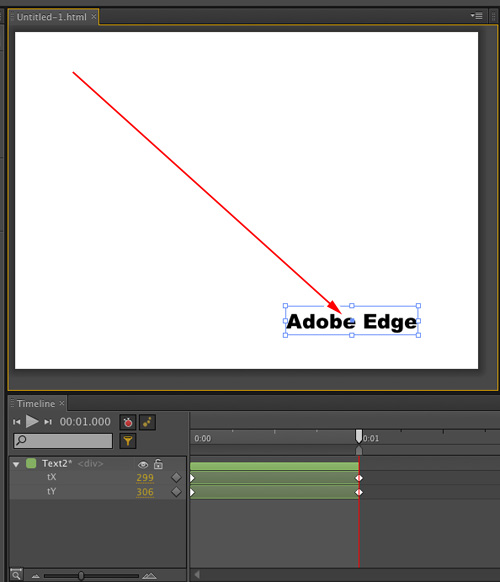500x582 pixels.
Task: Click the green Text2 color swatch
Action: click(31, 463)
